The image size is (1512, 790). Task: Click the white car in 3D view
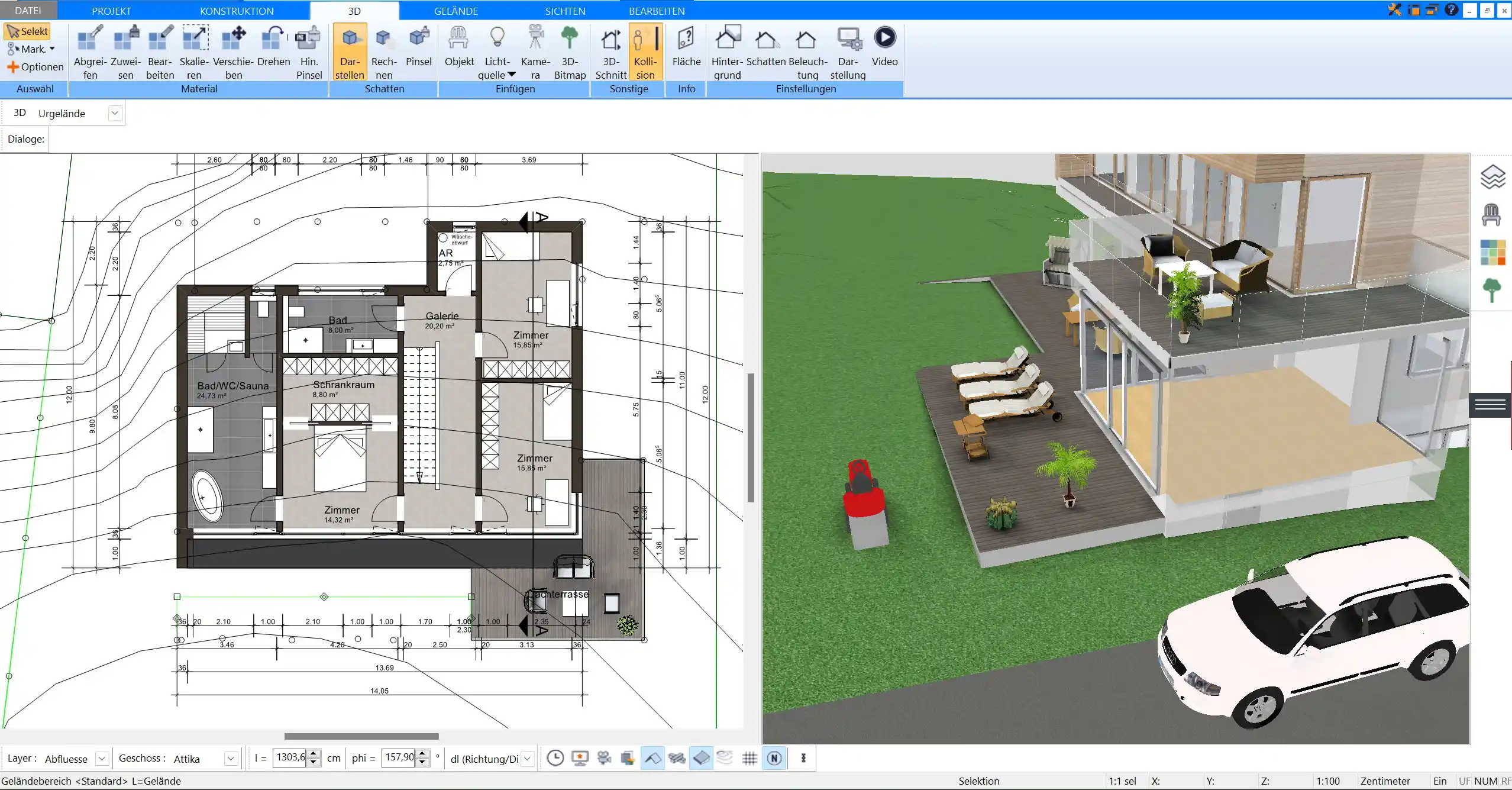[x=1313, y=633]
